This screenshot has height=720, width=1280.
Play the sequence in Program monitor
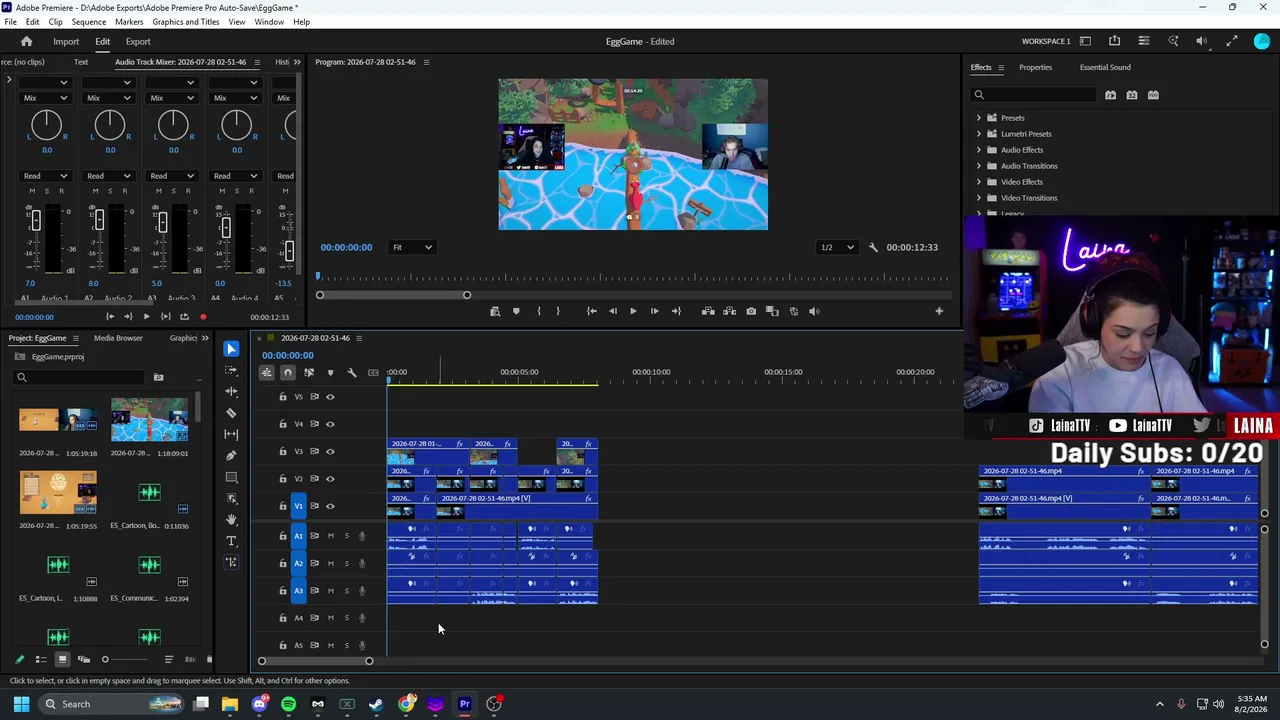coord(633,311)
